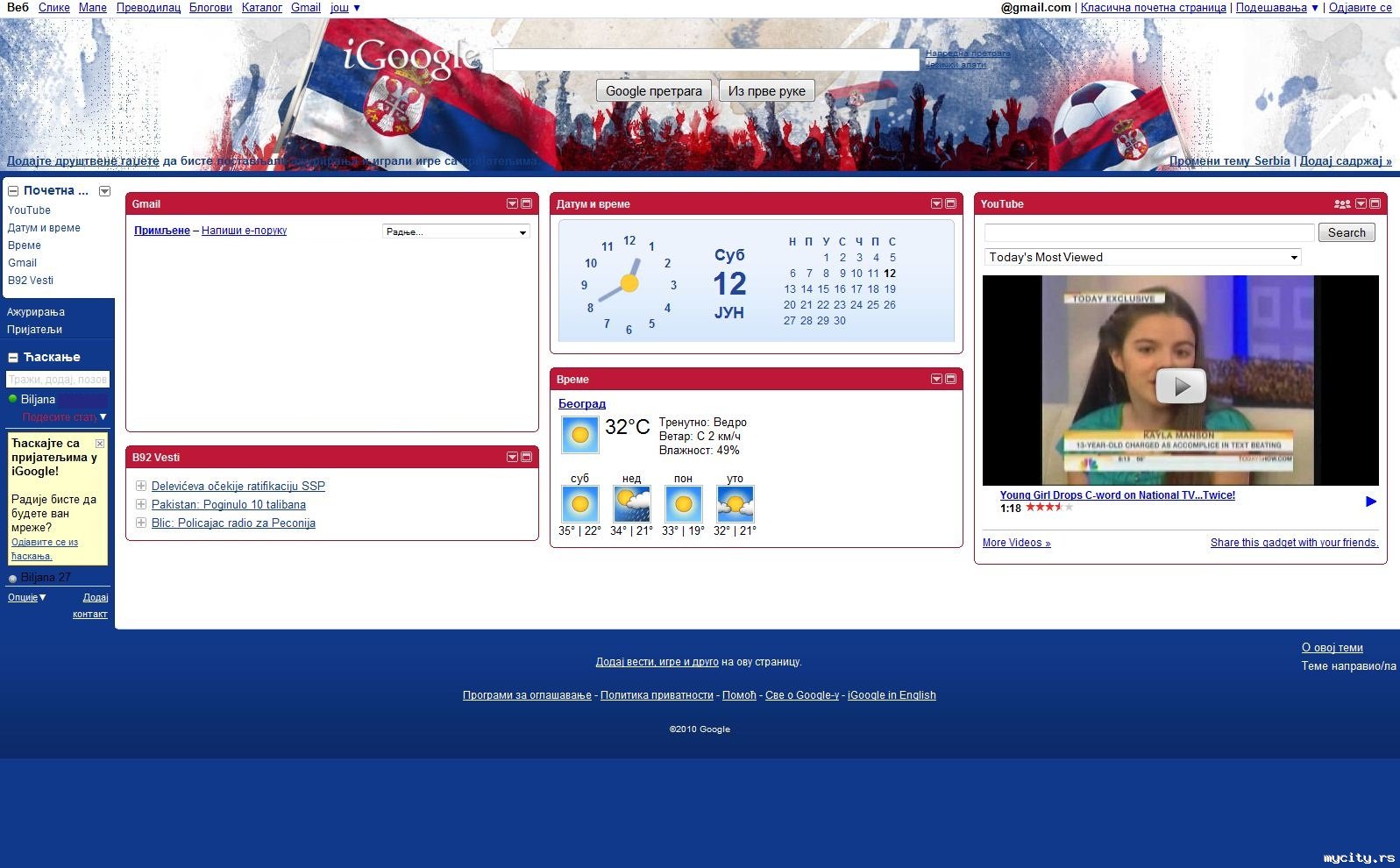Open the Примљене inbox link

pyautogui.click(x=162, y=231)
